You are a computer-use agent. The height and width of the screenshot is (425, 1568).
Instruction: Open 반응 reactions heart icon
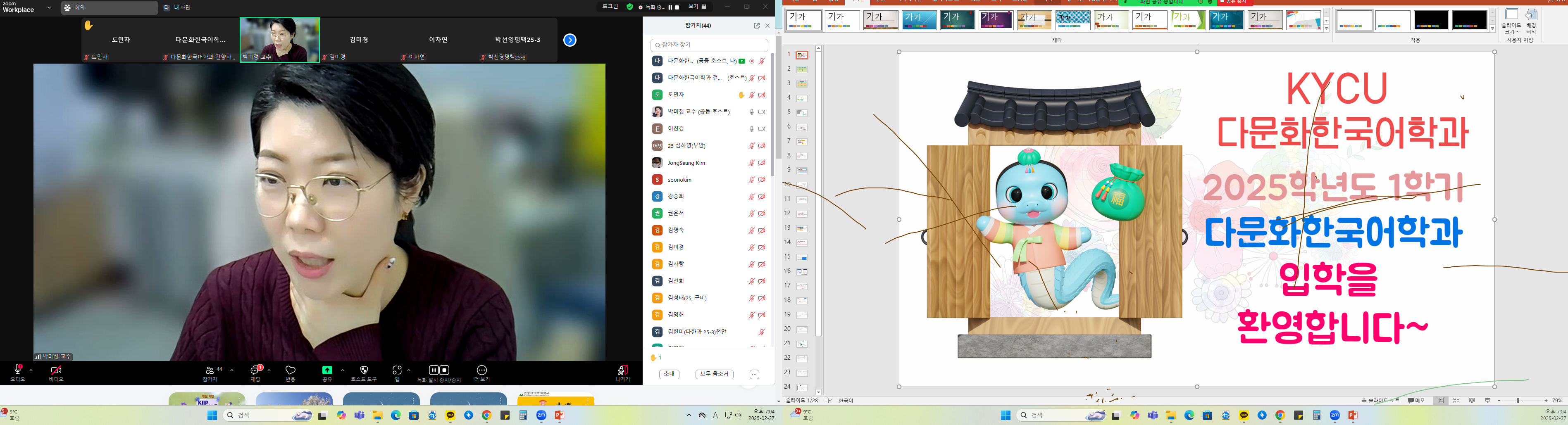click(291, 370)
